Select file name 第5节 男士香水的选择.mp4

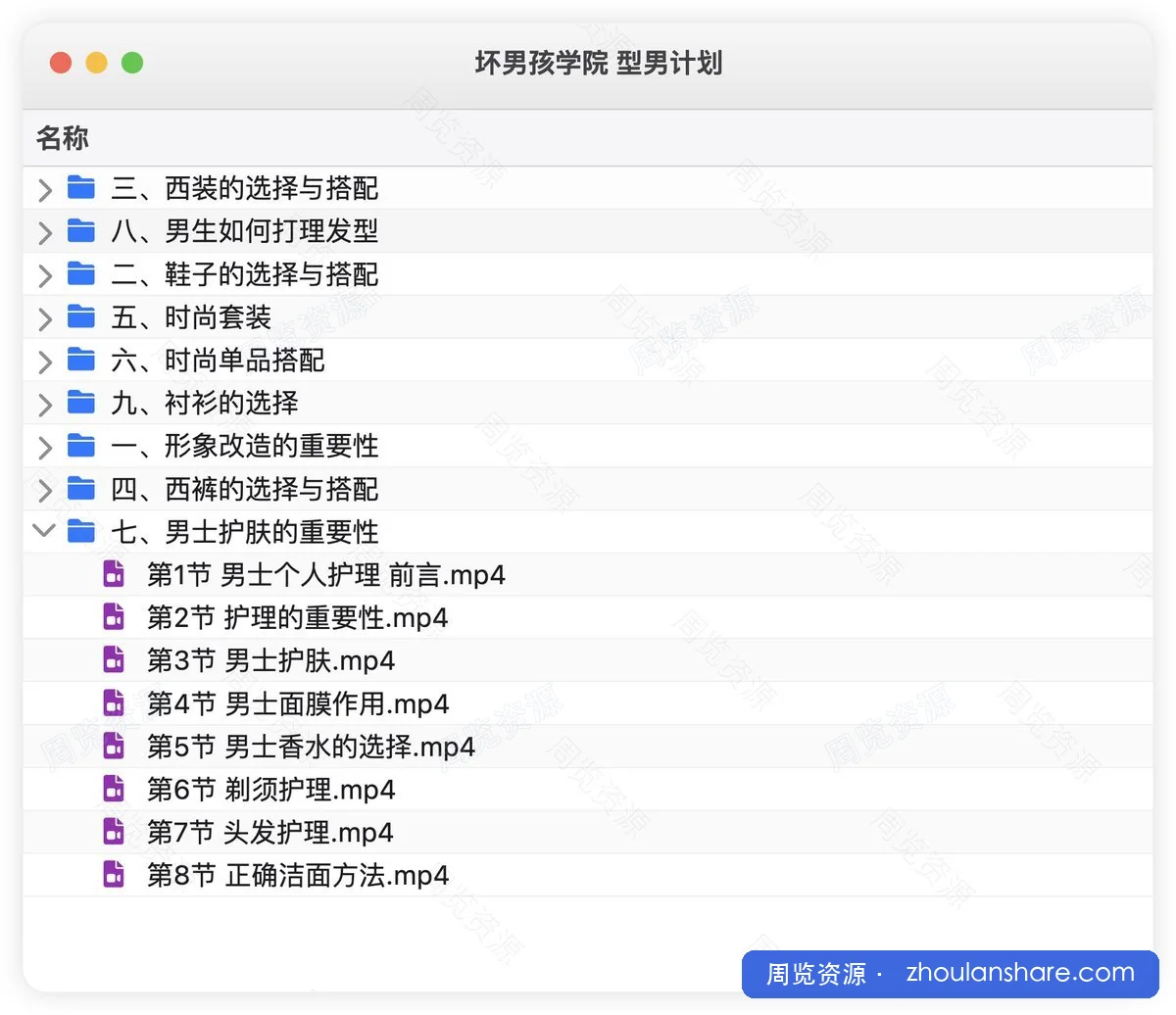(312, 747)
